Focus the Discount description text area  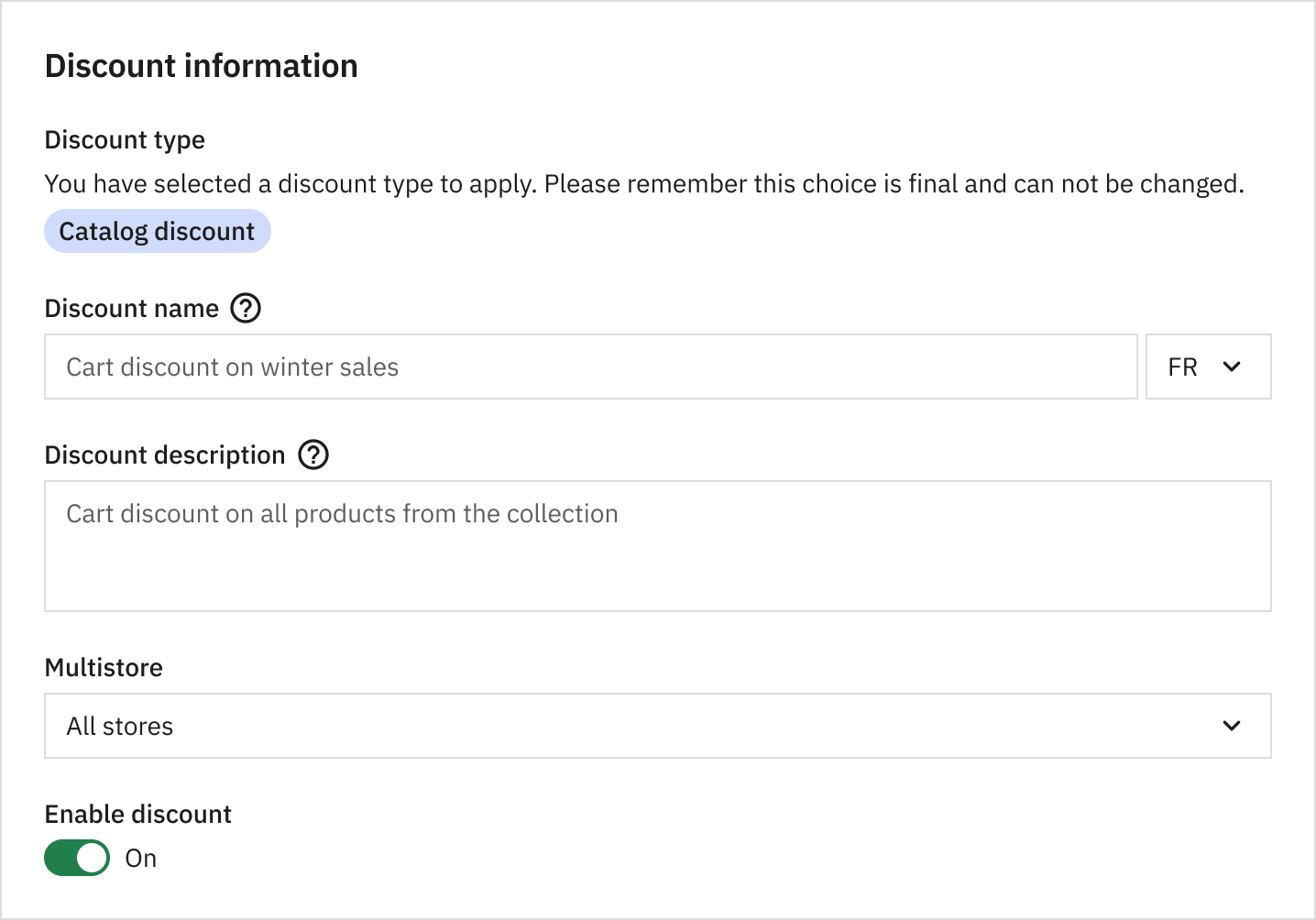point(657,546)
